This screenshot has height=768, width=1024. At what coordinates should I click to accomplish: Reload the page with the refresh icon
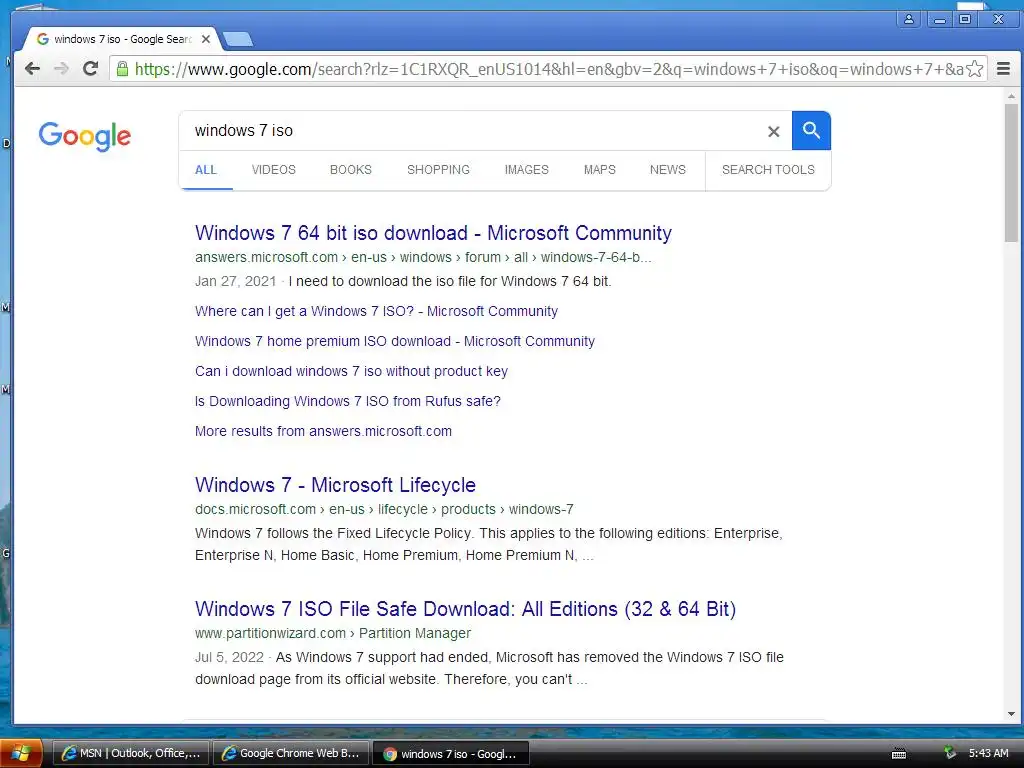(91, 69)
